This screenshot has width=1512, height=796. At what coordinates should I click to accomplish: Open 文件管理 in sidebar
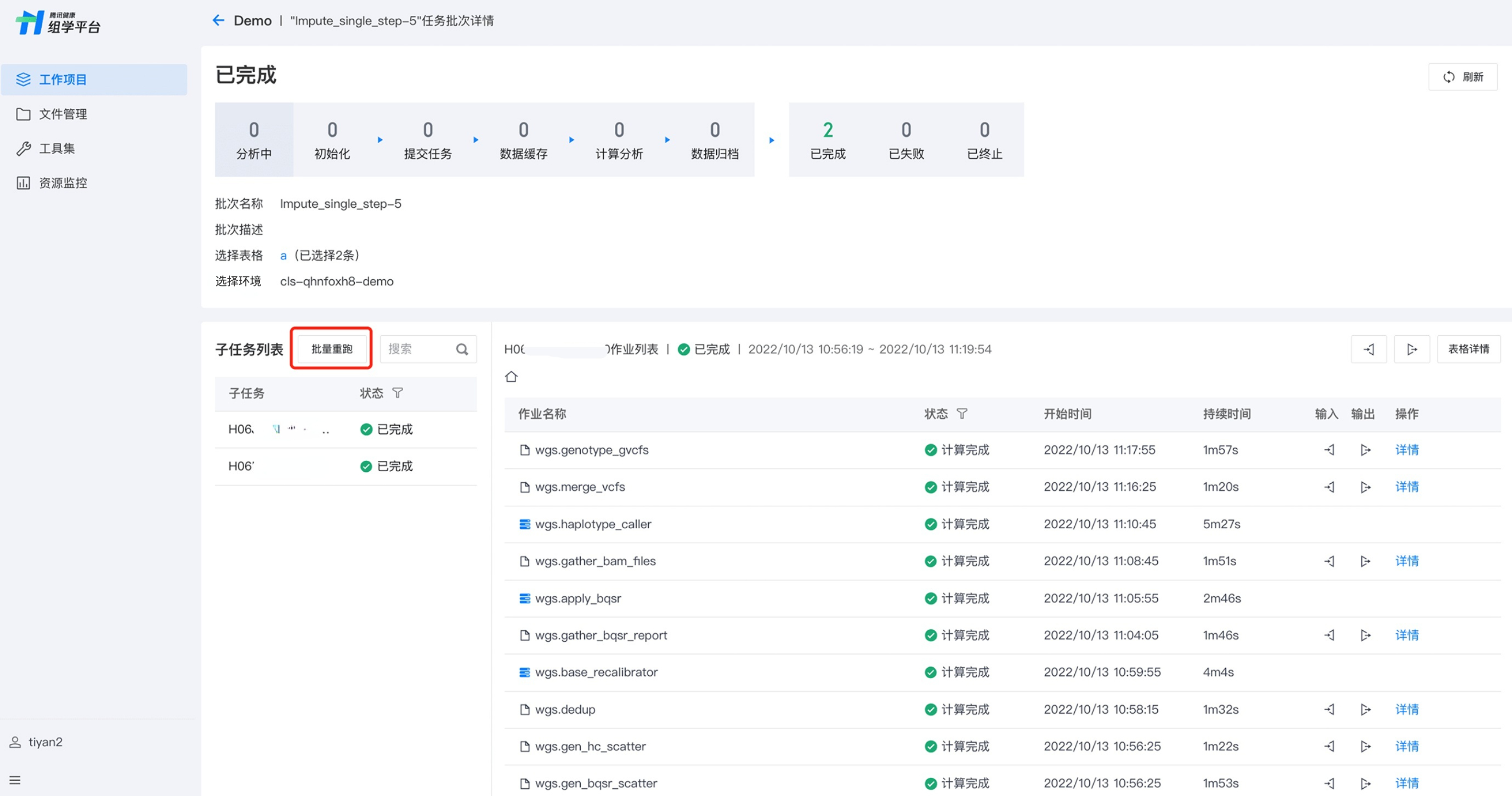pos(63,114)
